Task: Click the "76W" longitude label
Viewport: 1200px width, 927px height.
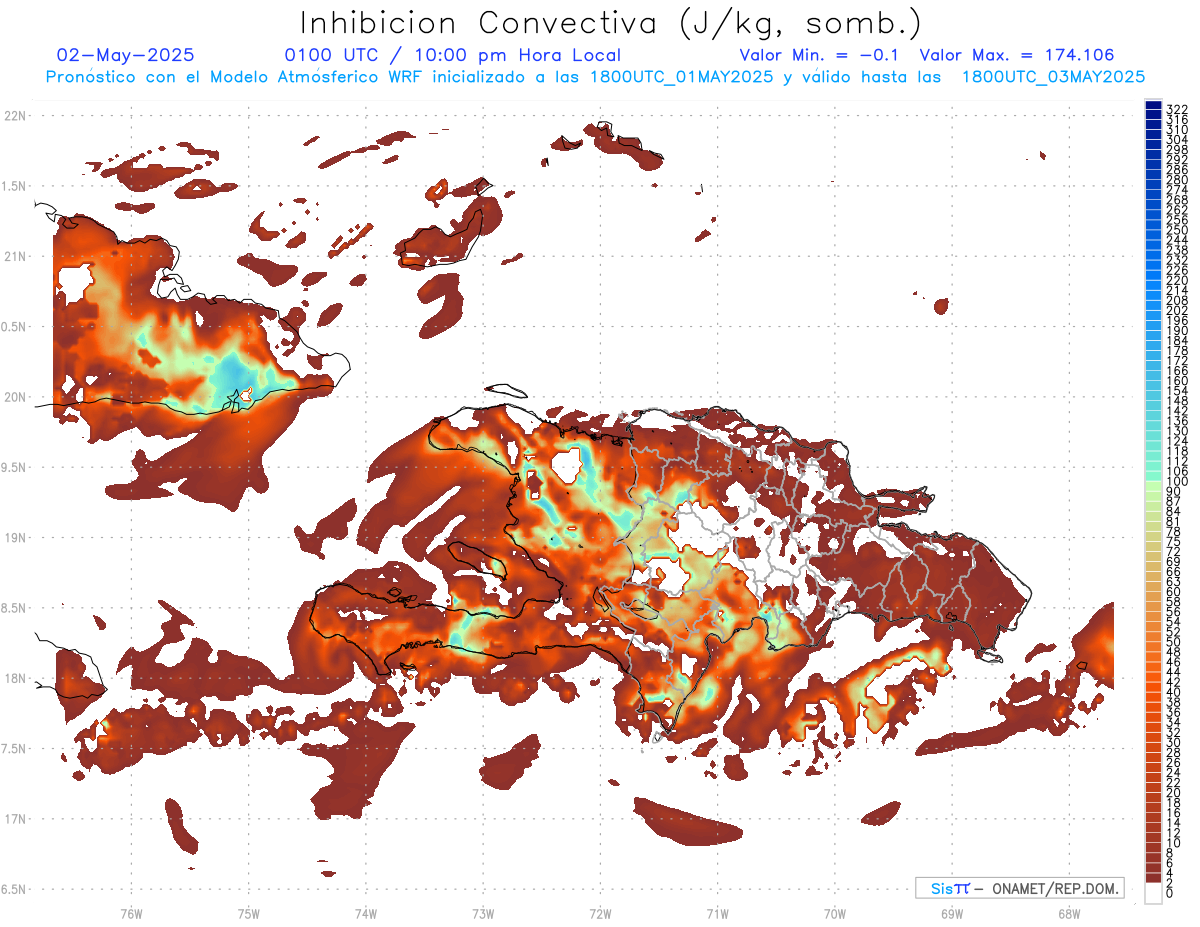Action: point(131,913)
